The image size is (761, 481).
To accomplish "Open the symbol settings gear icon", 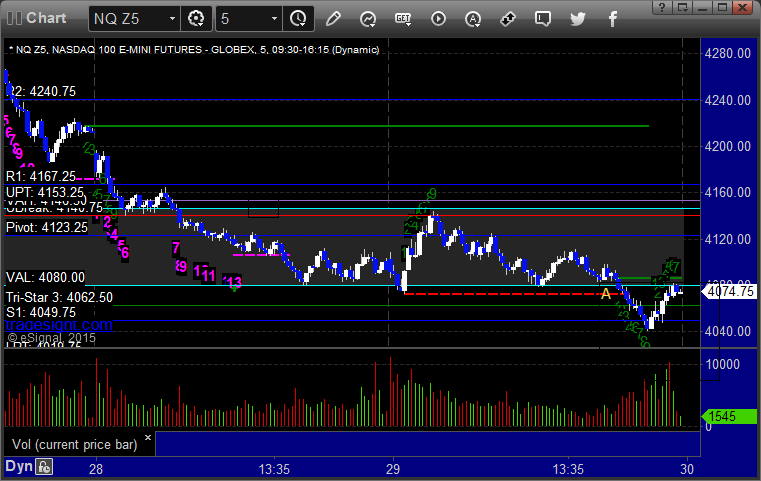I will 197,18.
